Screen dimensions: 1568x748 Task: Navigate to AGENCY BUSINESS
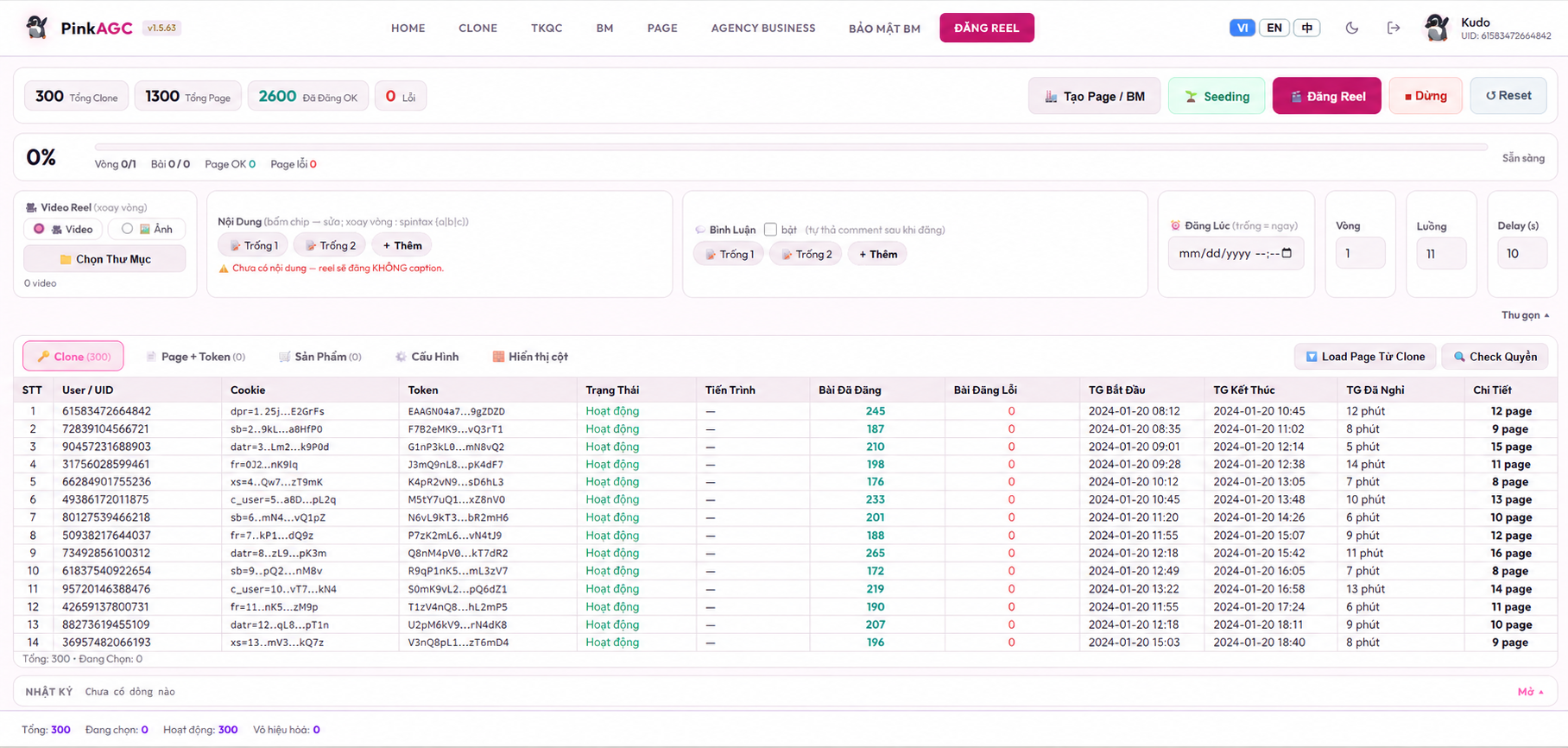click(763, 29)
